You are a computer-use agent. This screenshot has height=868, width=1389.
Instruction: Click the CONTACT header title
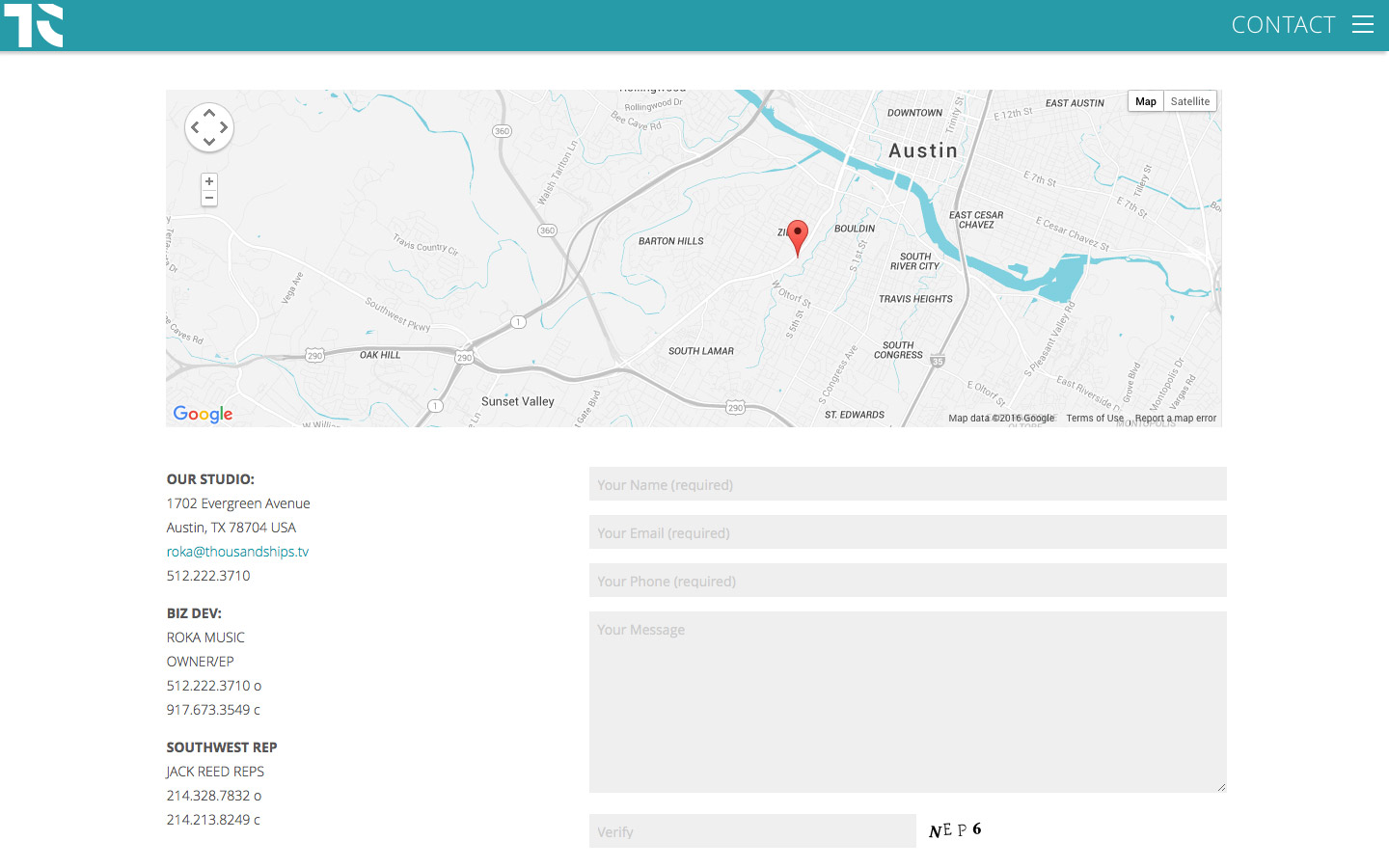point(1283,24)
